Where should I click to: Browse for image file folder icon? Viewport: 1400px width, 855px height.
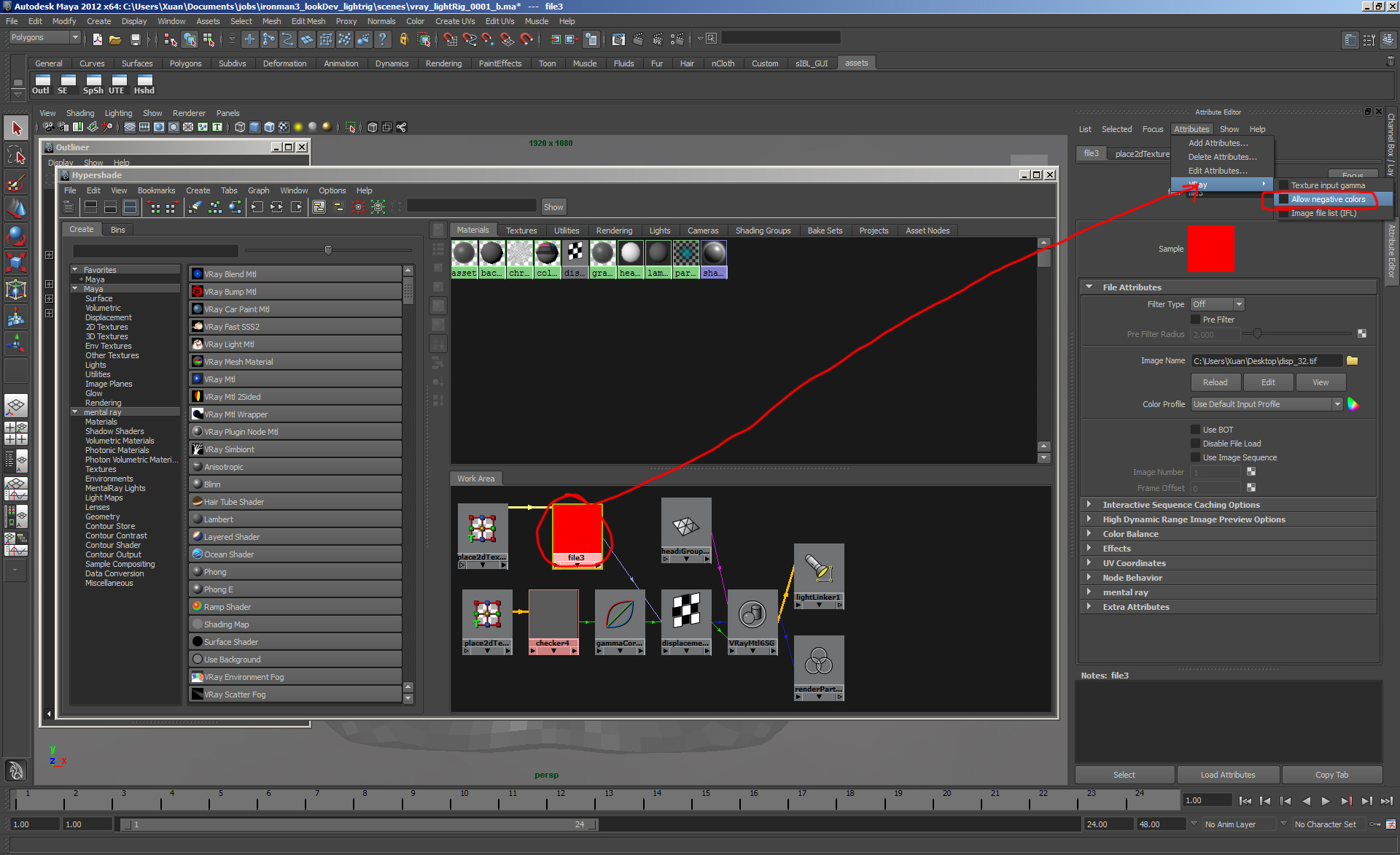tap(1353, 360)
